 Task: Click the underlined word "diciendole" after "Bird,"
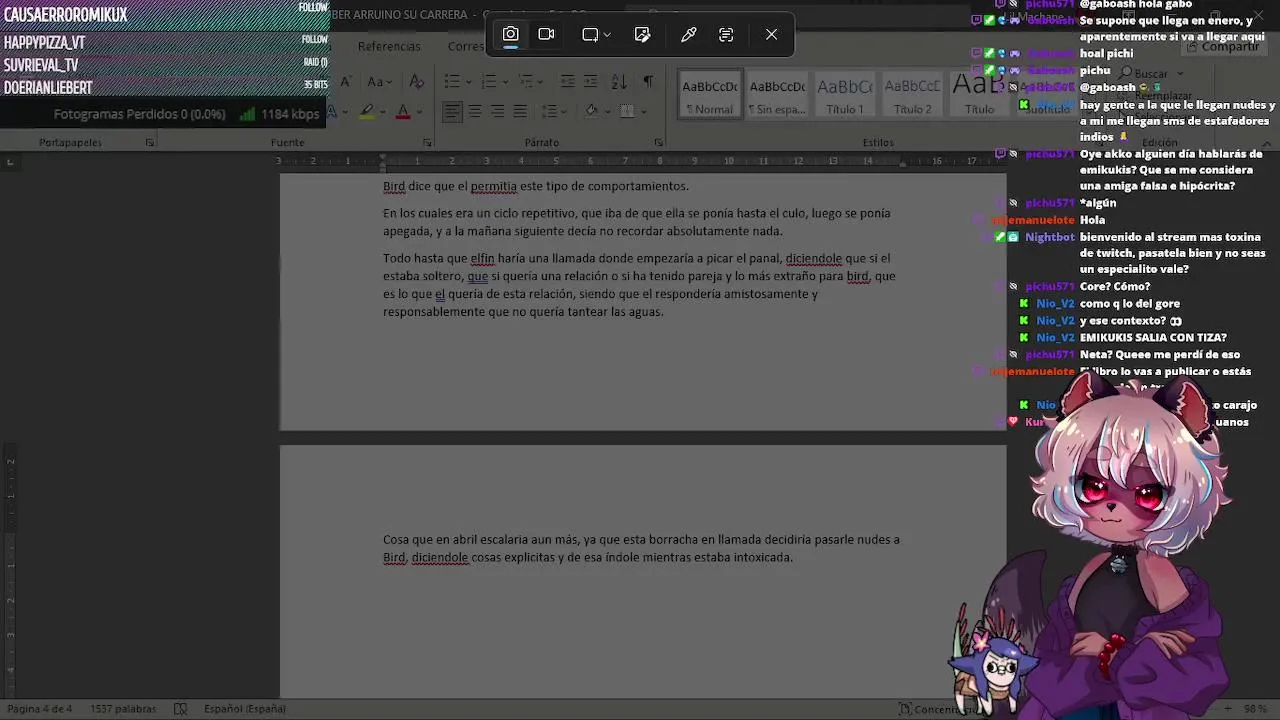(439, 558)
